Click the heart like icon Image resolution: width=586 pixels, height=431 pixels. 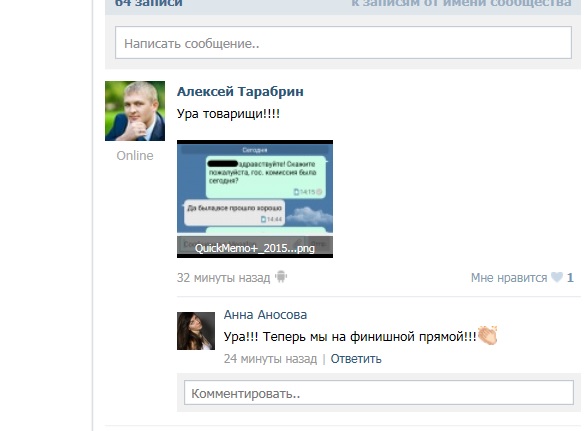[557, 277]
